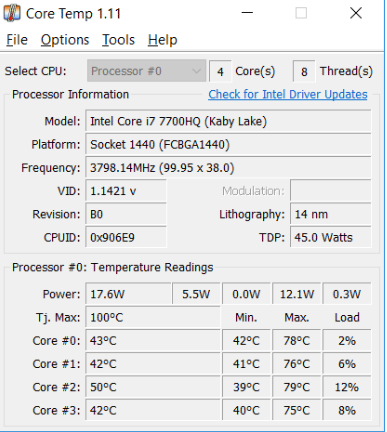Click the Platform field Socket 1440

pyautogui.click(x=228, y=145)
